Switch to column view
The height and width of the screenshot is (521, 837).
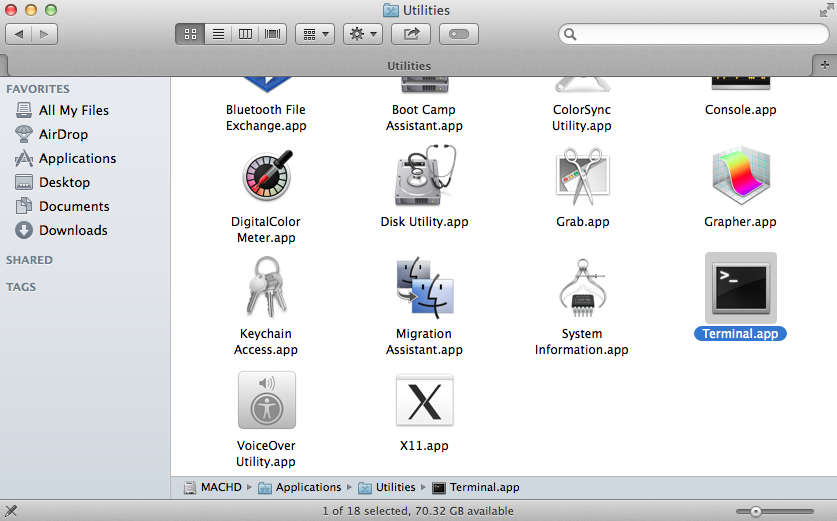(246, 34)
